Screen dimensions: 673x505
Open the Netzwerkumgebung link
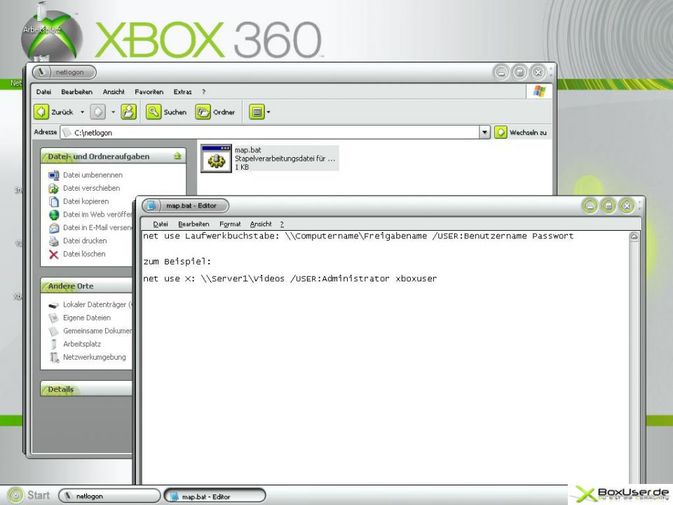coord(94,357)
